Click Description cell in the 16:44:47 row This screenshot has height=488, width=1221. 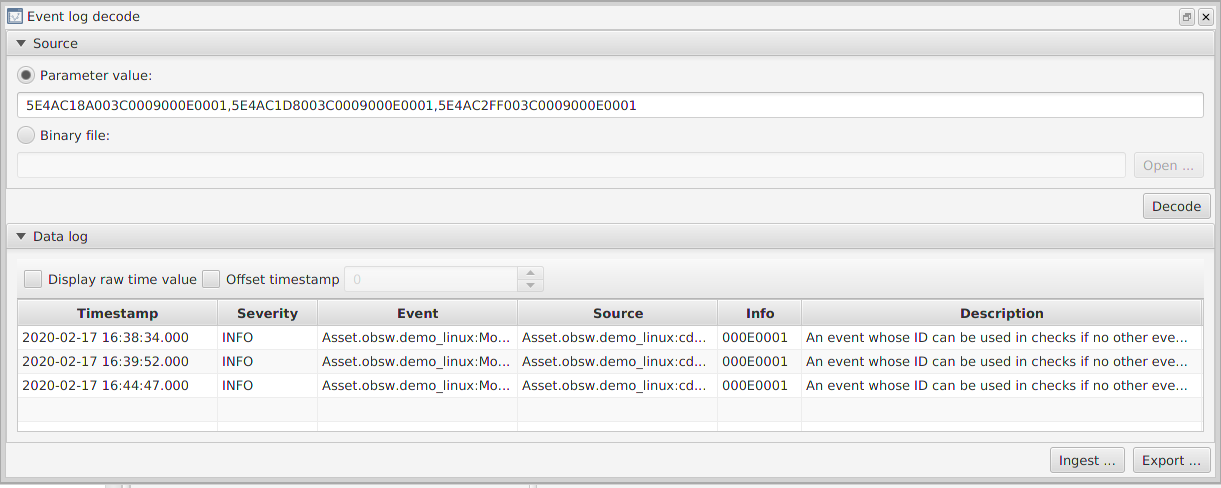pos(1001,385)
